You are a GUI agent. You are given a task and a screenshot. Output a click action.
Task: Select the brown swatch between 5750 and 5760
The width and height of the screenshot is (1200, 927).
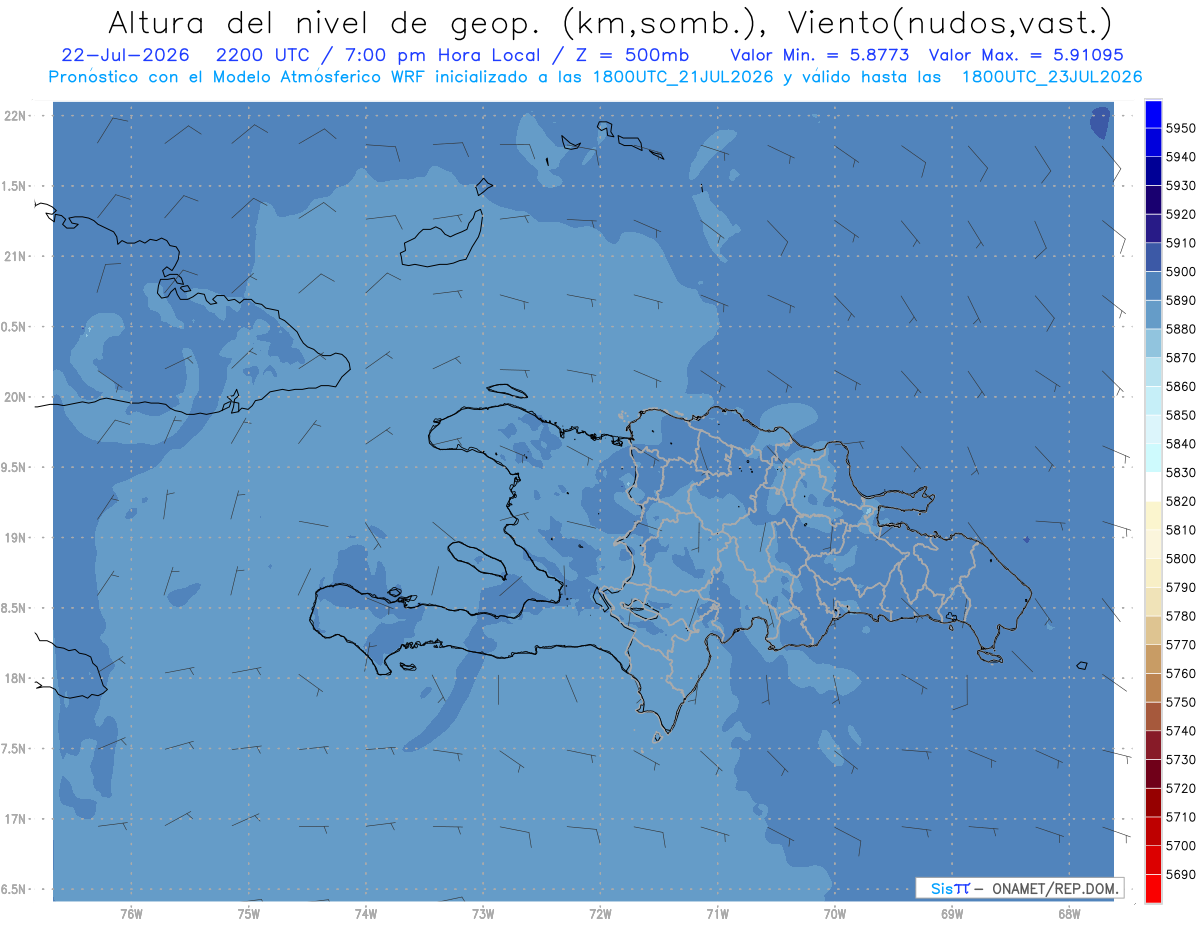pos(1153,687)
